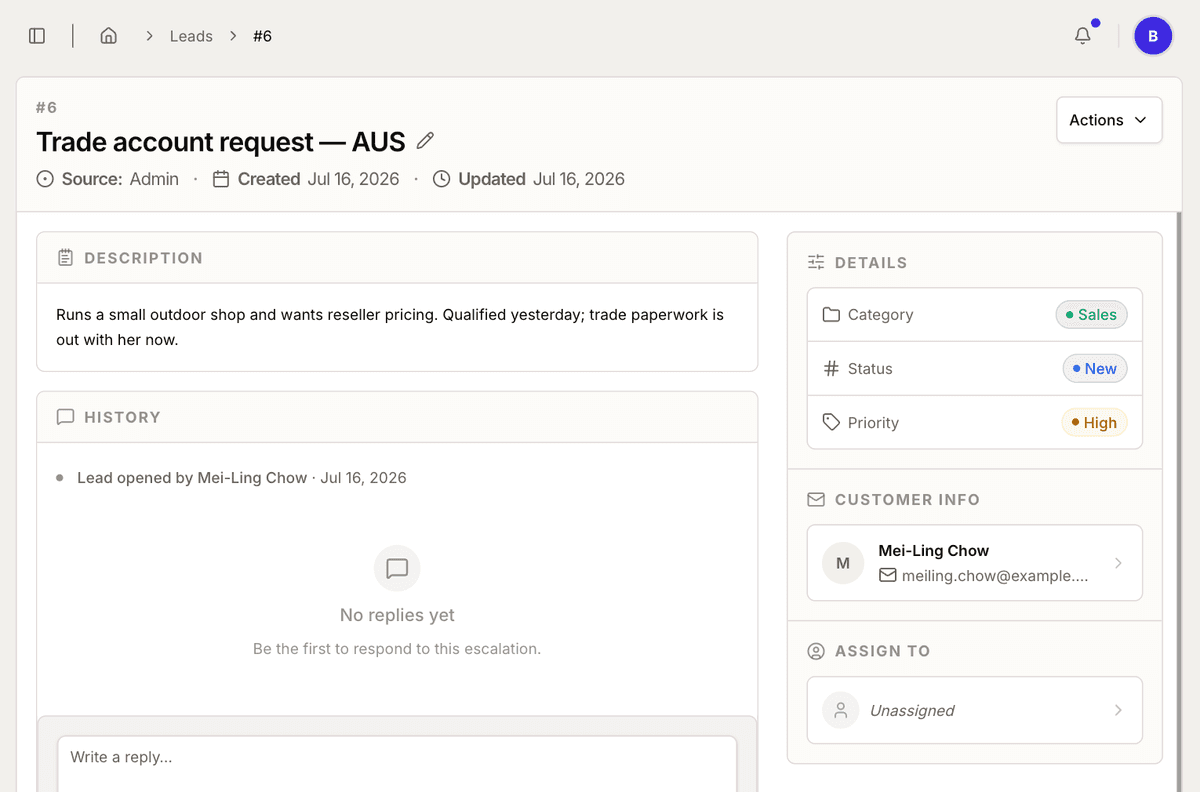Expand the Mei-Ling Chow customer chevron
This screenshot has height=792, width=1200.
(1118, 563)
